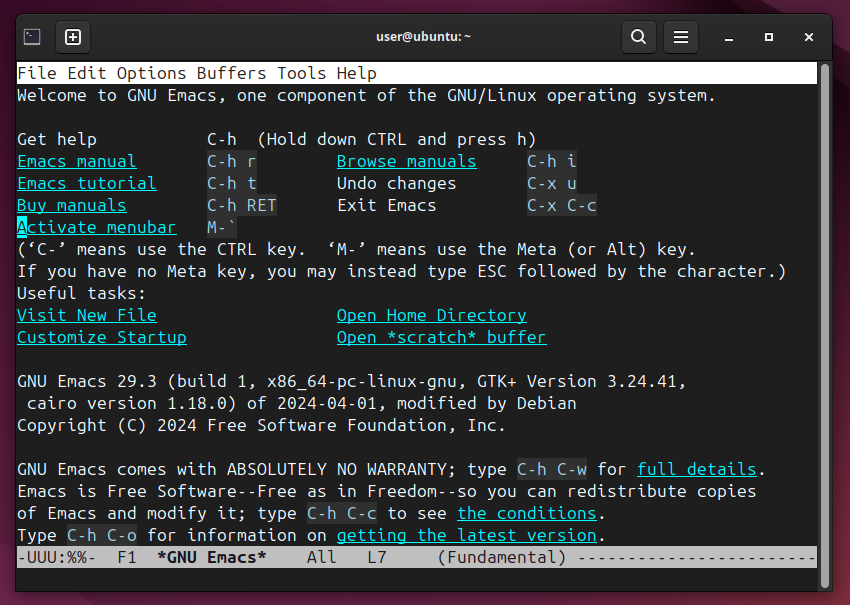Click the Buy manuals link
This screenshot has width=850, height=605.
click(72, 205)
